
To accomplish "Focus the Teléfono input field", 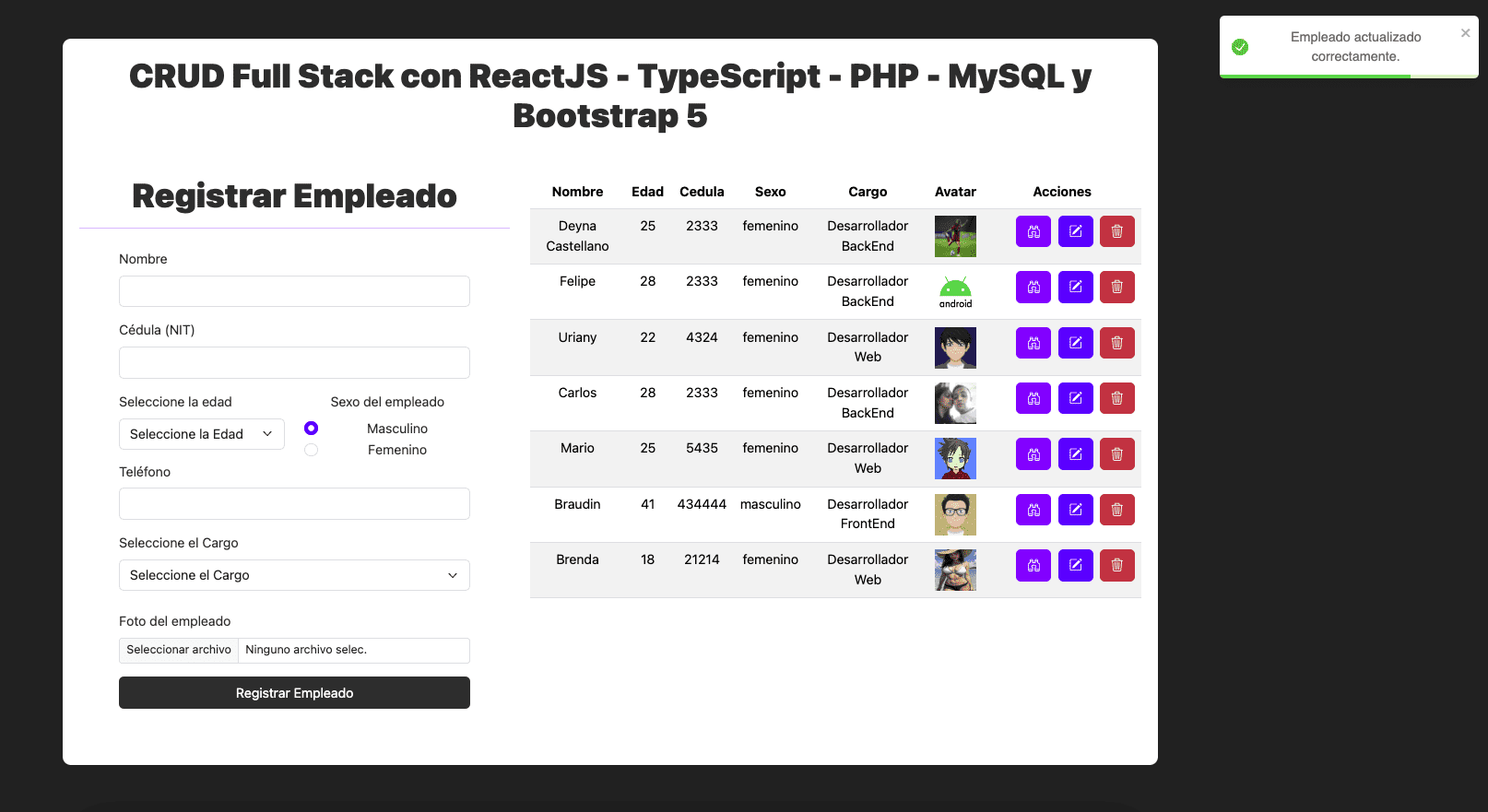I will 294,504.
